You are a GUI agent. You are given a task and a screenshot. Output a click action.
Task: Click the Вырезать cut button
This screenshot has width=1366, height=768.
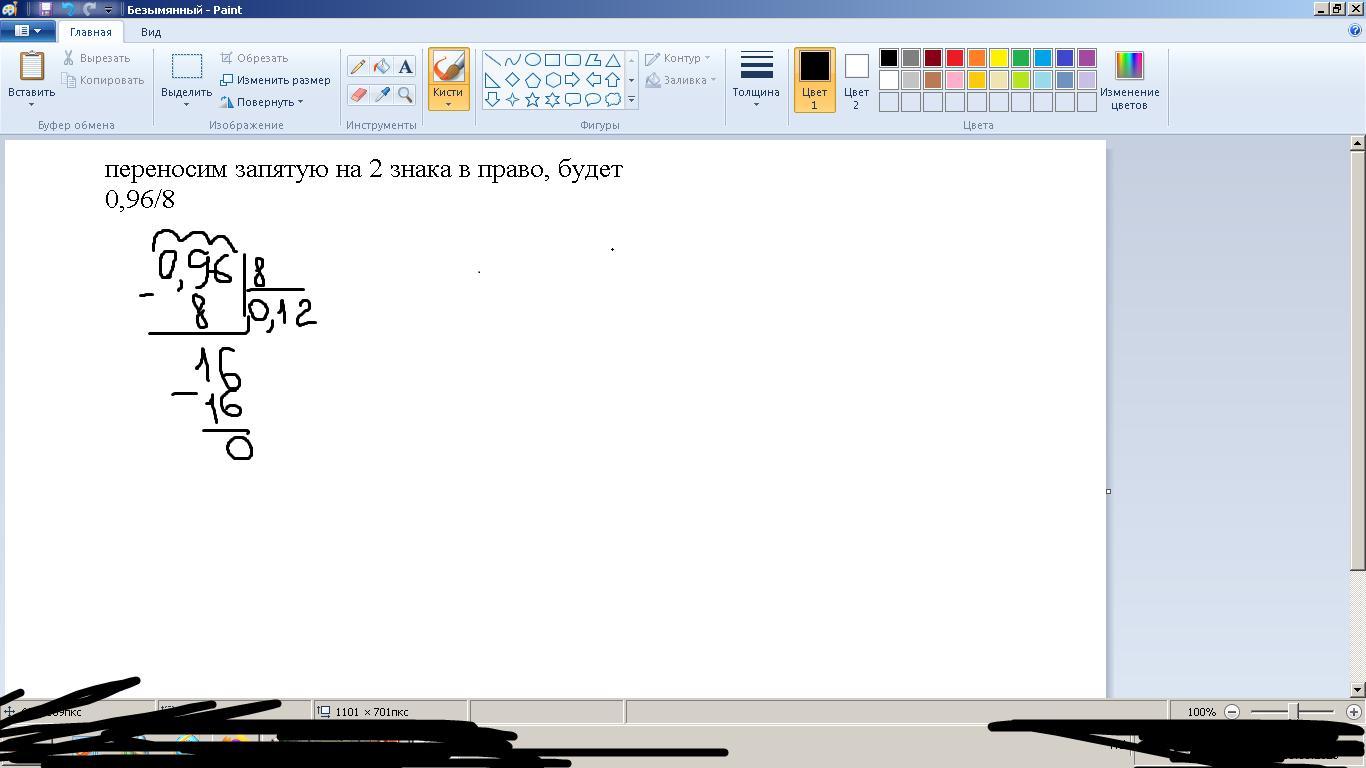pyautogui.click(x=96, y=58)
